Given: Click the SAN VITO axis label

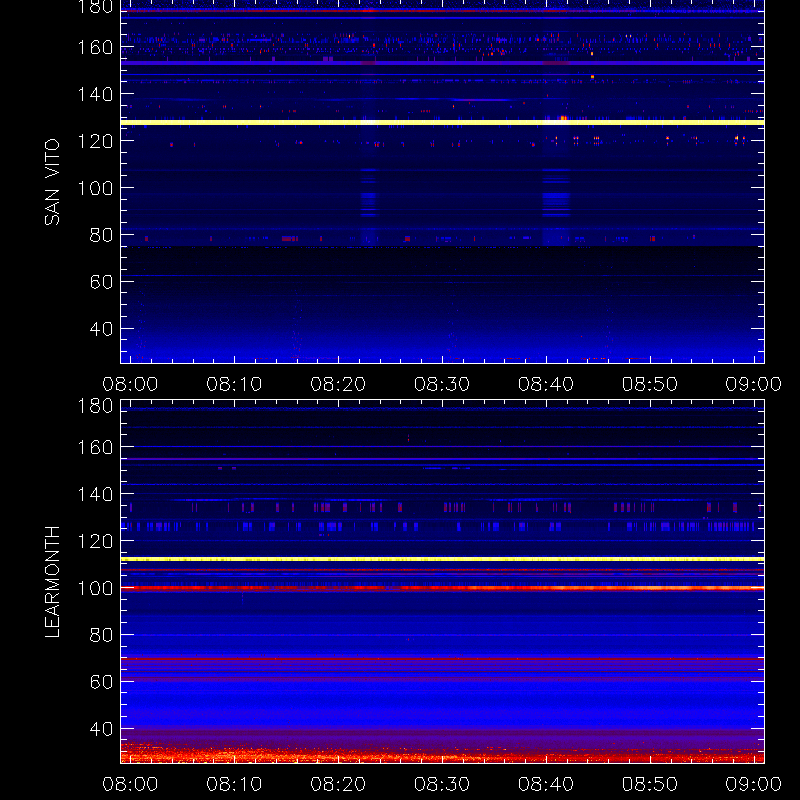Looking at the screenshot, I should pyautogui.click(x=52, y=182).
